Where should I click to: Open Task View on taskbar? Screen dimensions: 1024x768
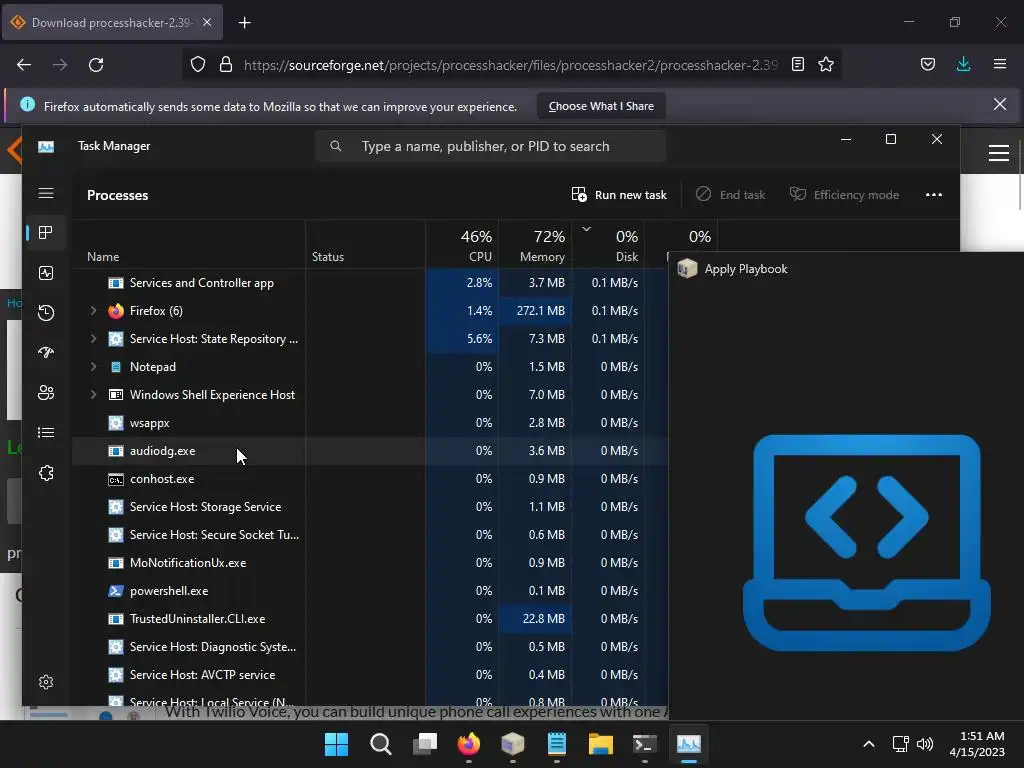point(424,744)
